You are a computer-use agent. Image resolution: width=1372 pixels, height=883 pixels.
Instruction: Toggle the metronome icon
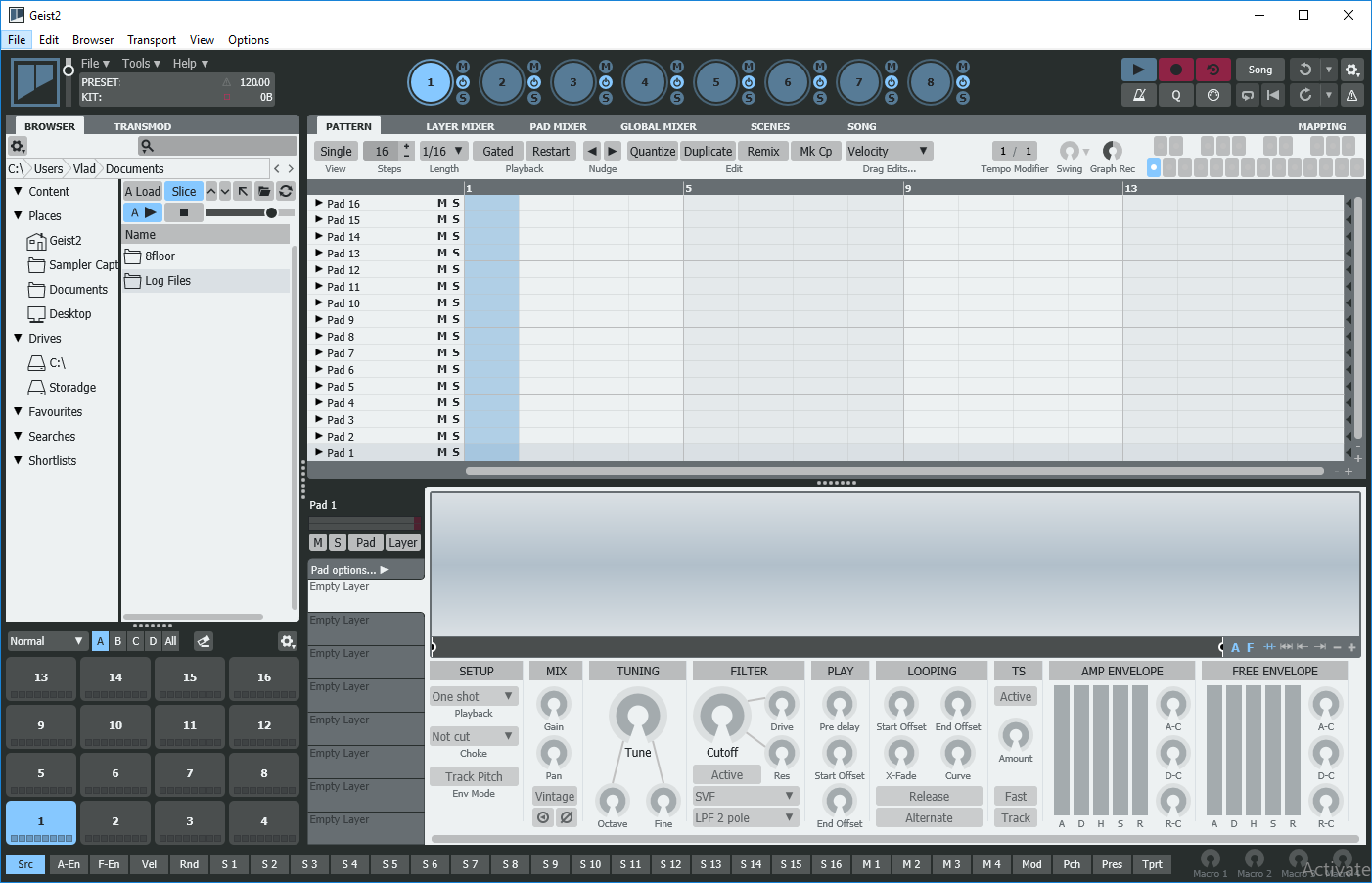1138,95
